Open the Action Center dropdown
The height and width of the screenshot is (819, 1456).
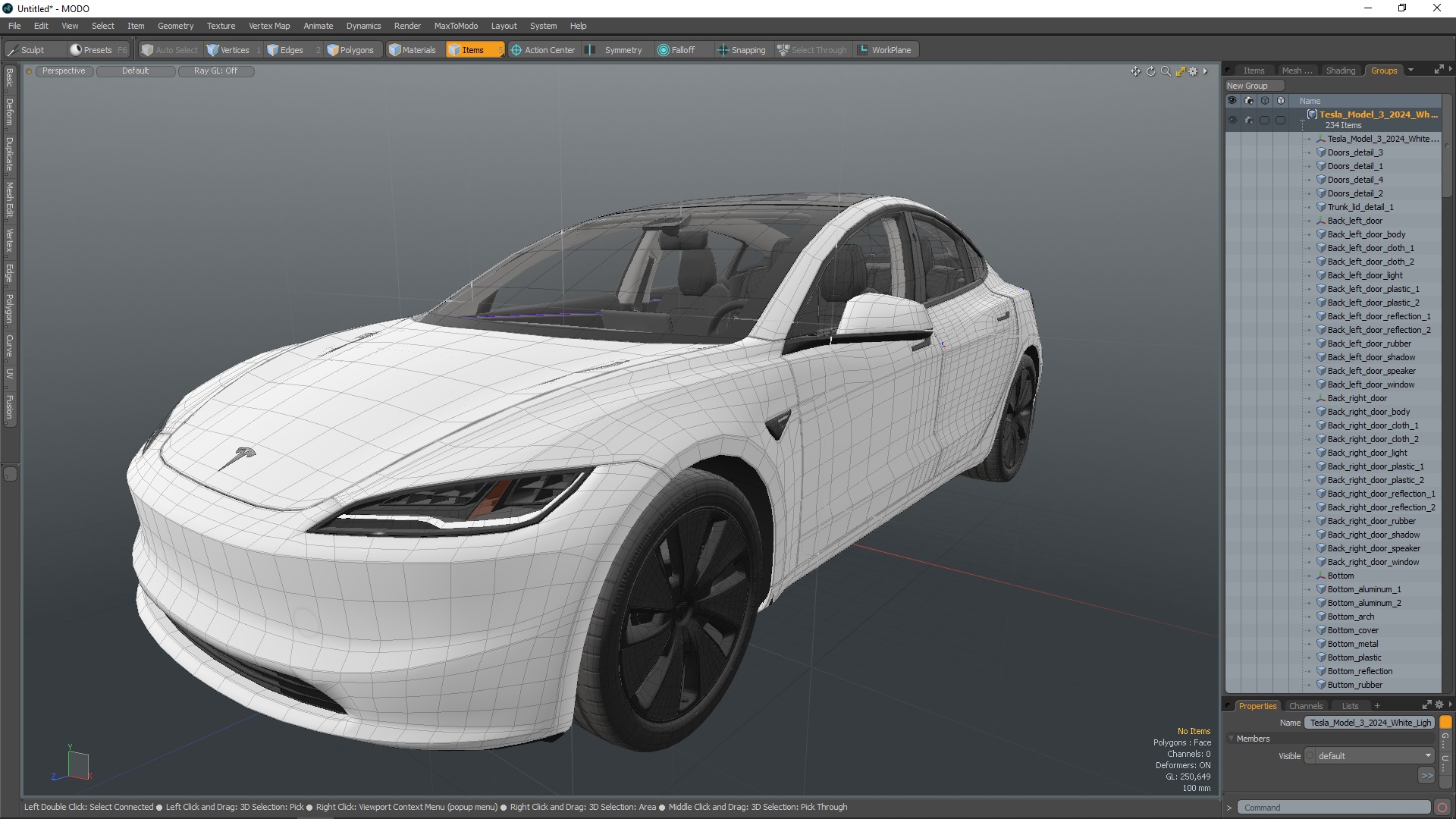click(x=542, y=50)
